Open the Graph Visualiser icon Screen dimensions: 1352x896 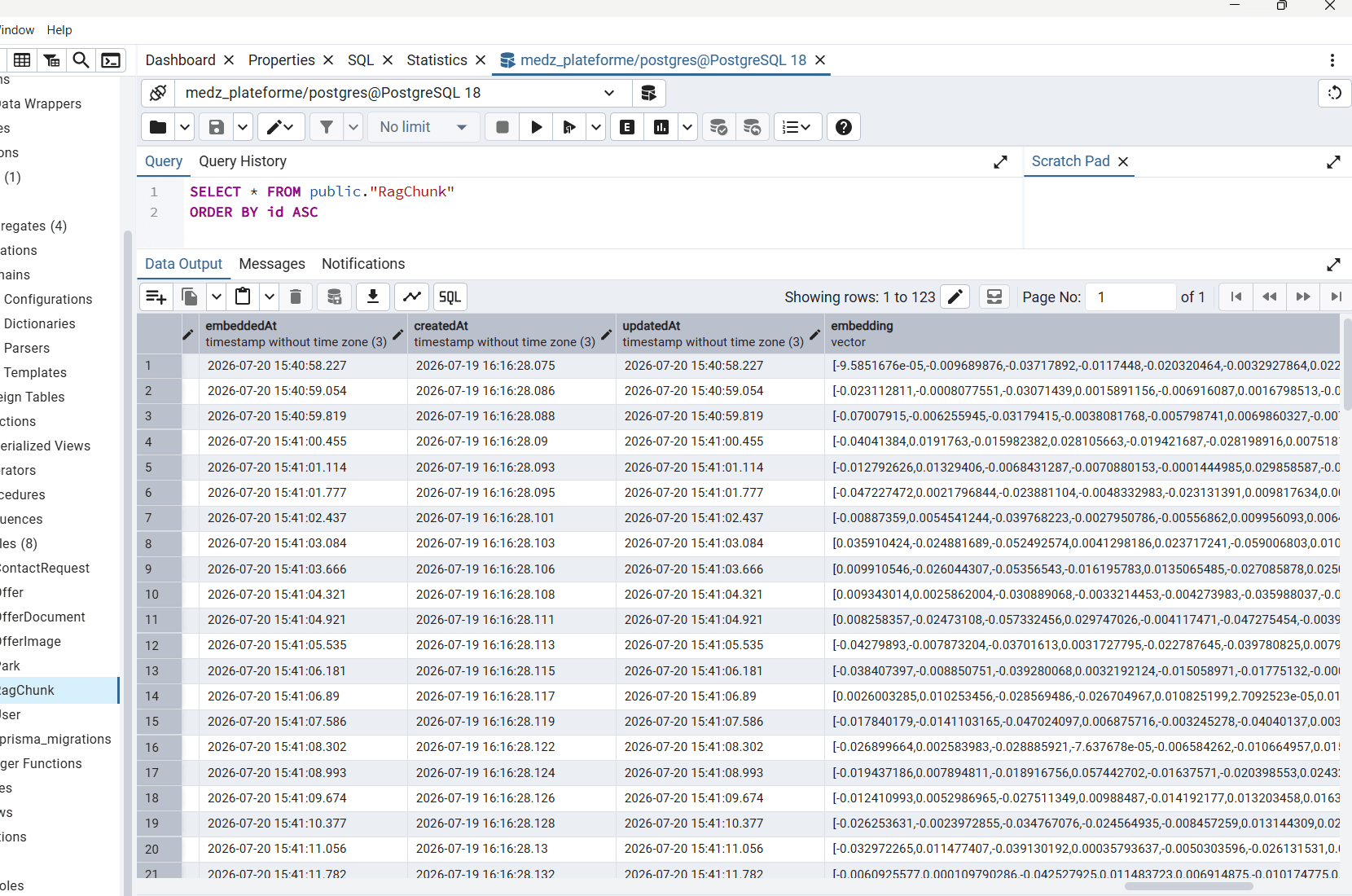pyautogui.click(x=412, y=297)
